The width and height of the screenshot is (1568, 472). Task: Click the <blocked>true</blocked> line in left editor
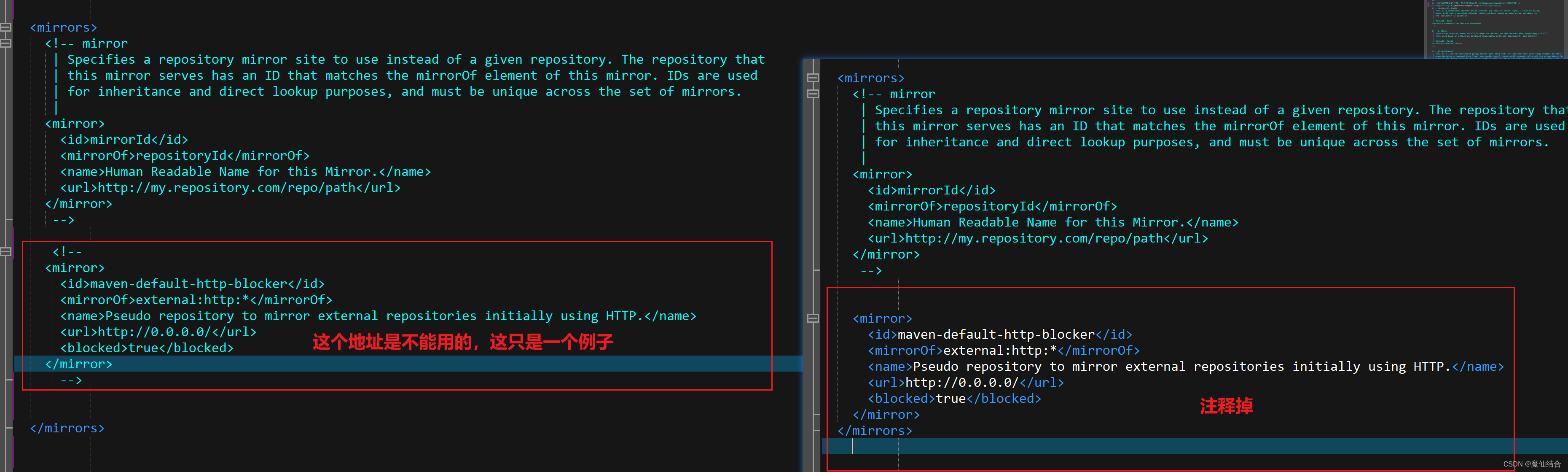point(147,348)
